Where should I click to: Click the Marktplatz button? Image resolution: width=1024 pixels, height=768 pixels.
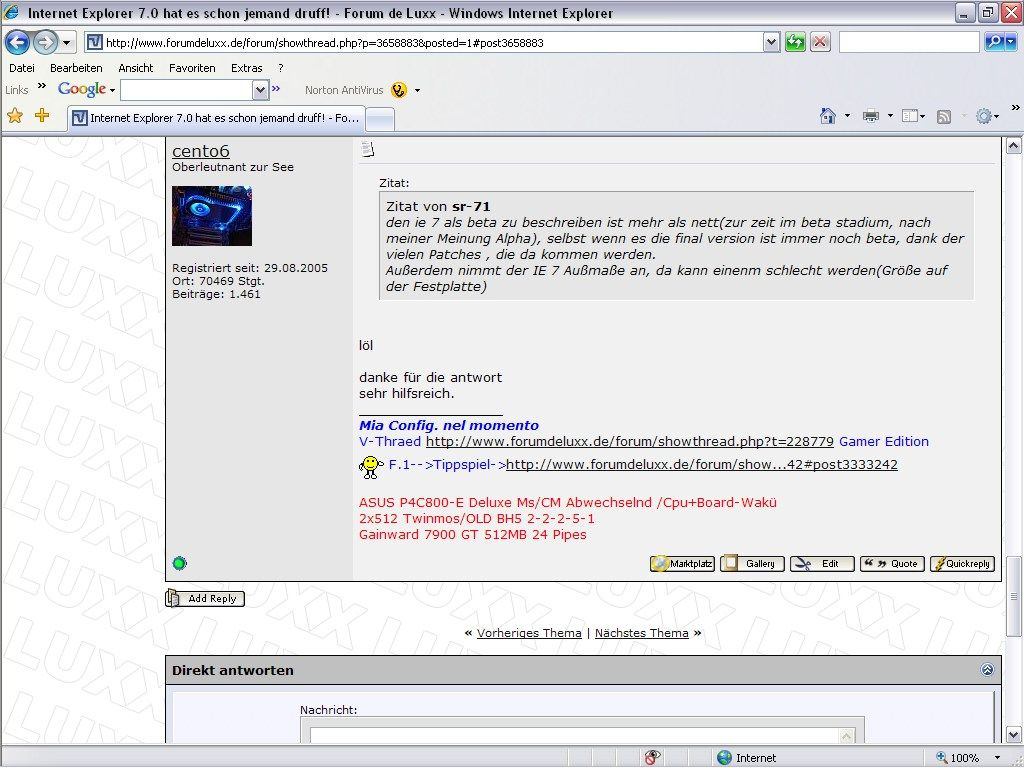(x=682, y=564)
